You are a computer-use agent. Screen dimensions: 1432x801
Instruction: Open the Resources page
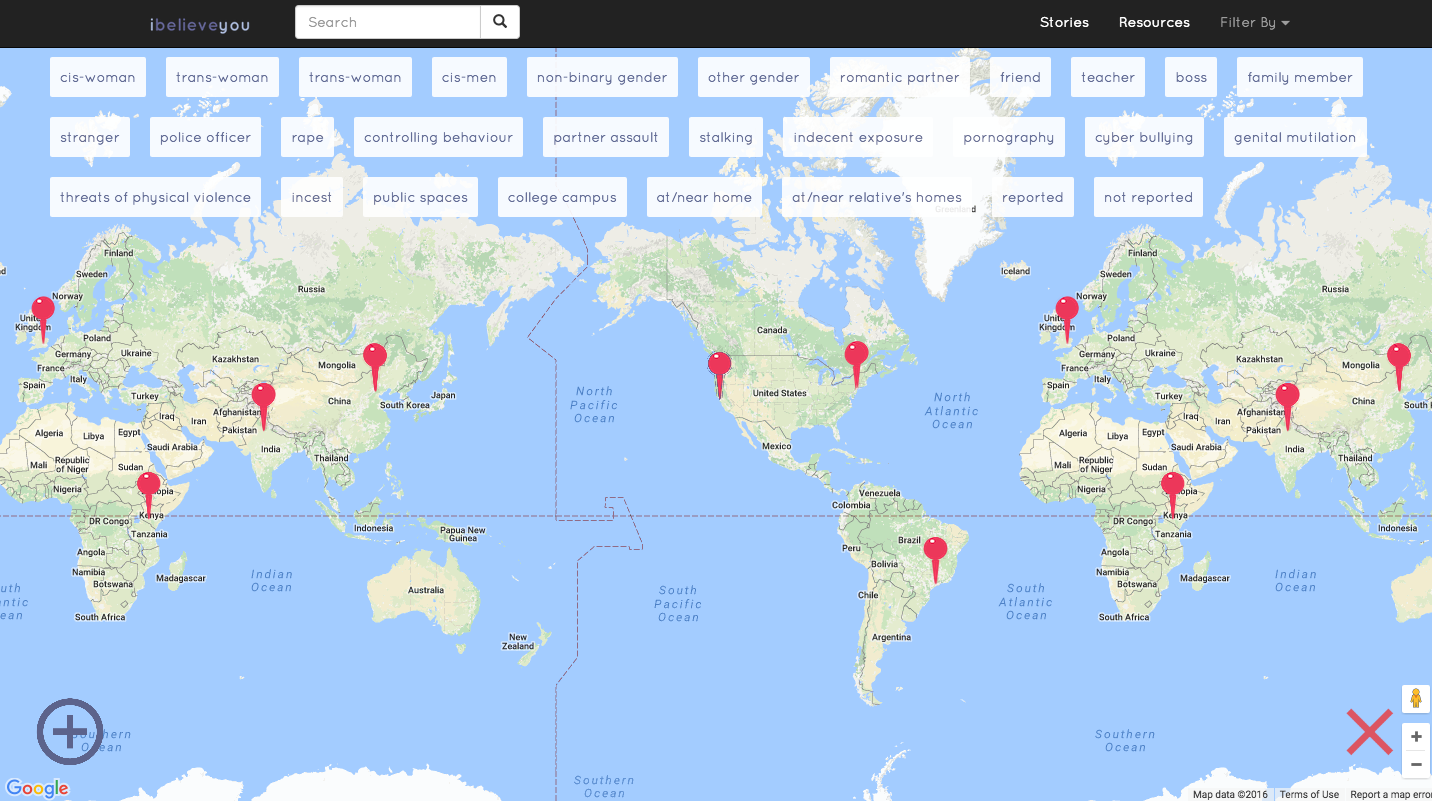coord(1154,22)
